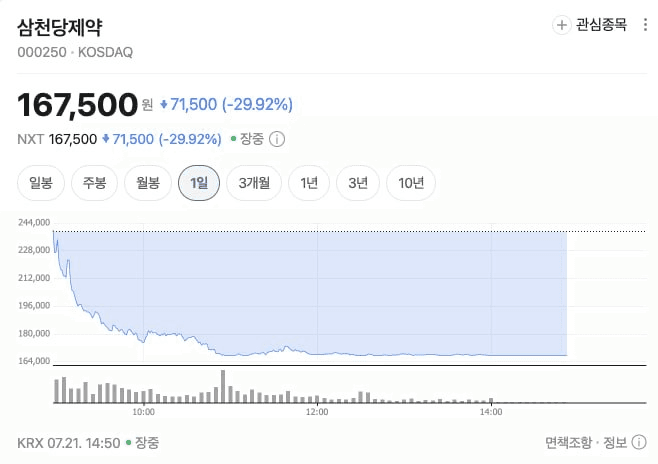Select the 1일 period chip
658x464 pixels.
pos(199,183)
